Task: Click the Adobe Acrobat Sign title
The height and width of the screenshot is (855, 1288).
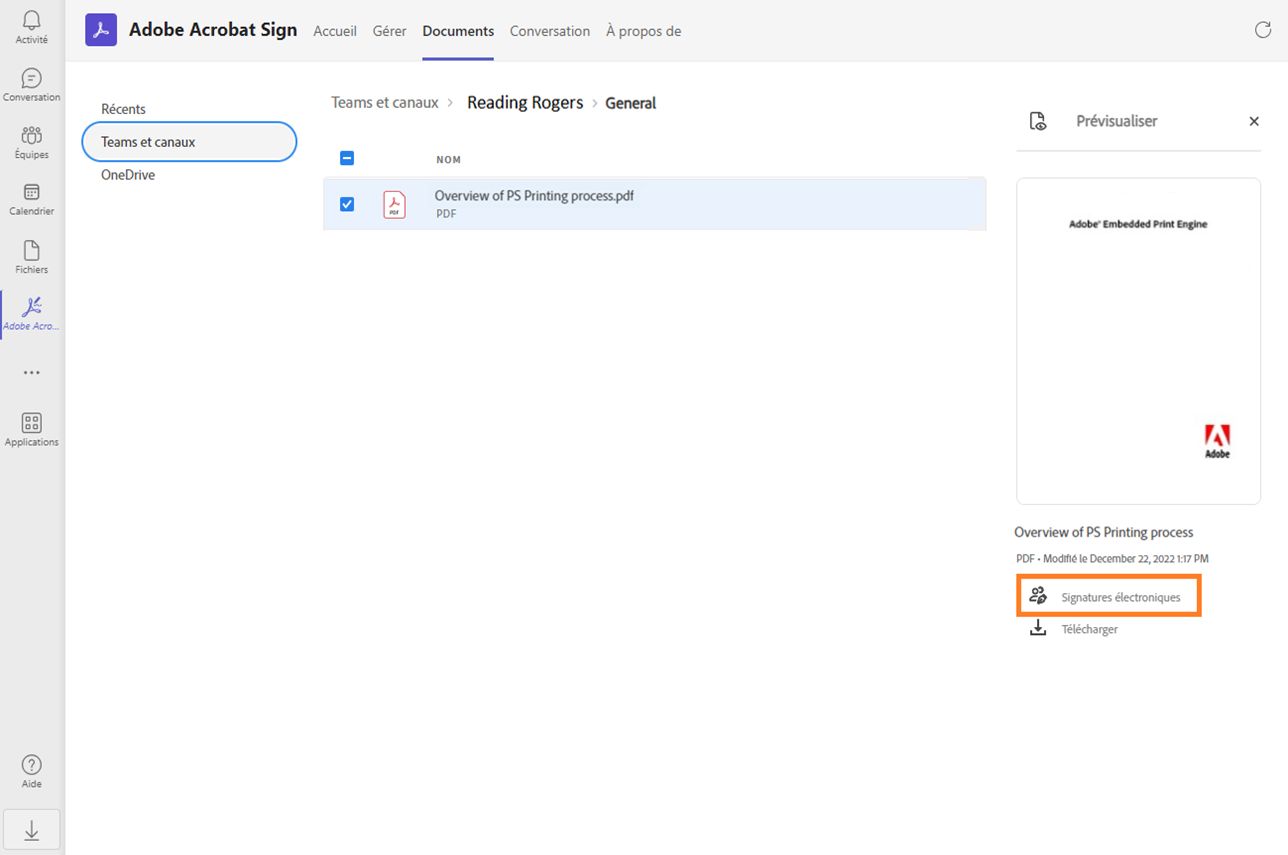Action: click(x=213, y=30)
